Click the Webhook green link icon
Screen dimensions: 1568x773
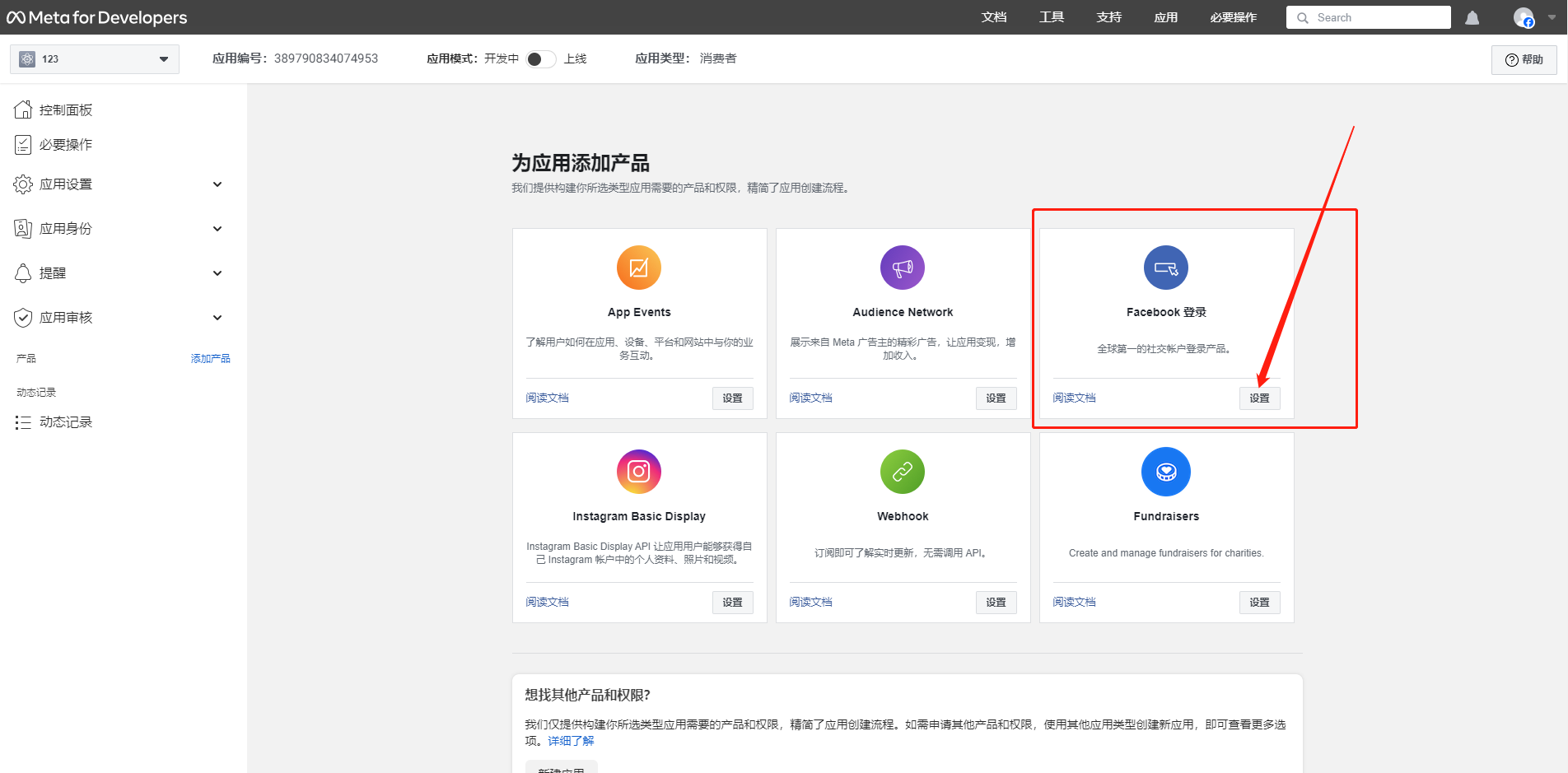pyautogui.click(x=903, y=472)
